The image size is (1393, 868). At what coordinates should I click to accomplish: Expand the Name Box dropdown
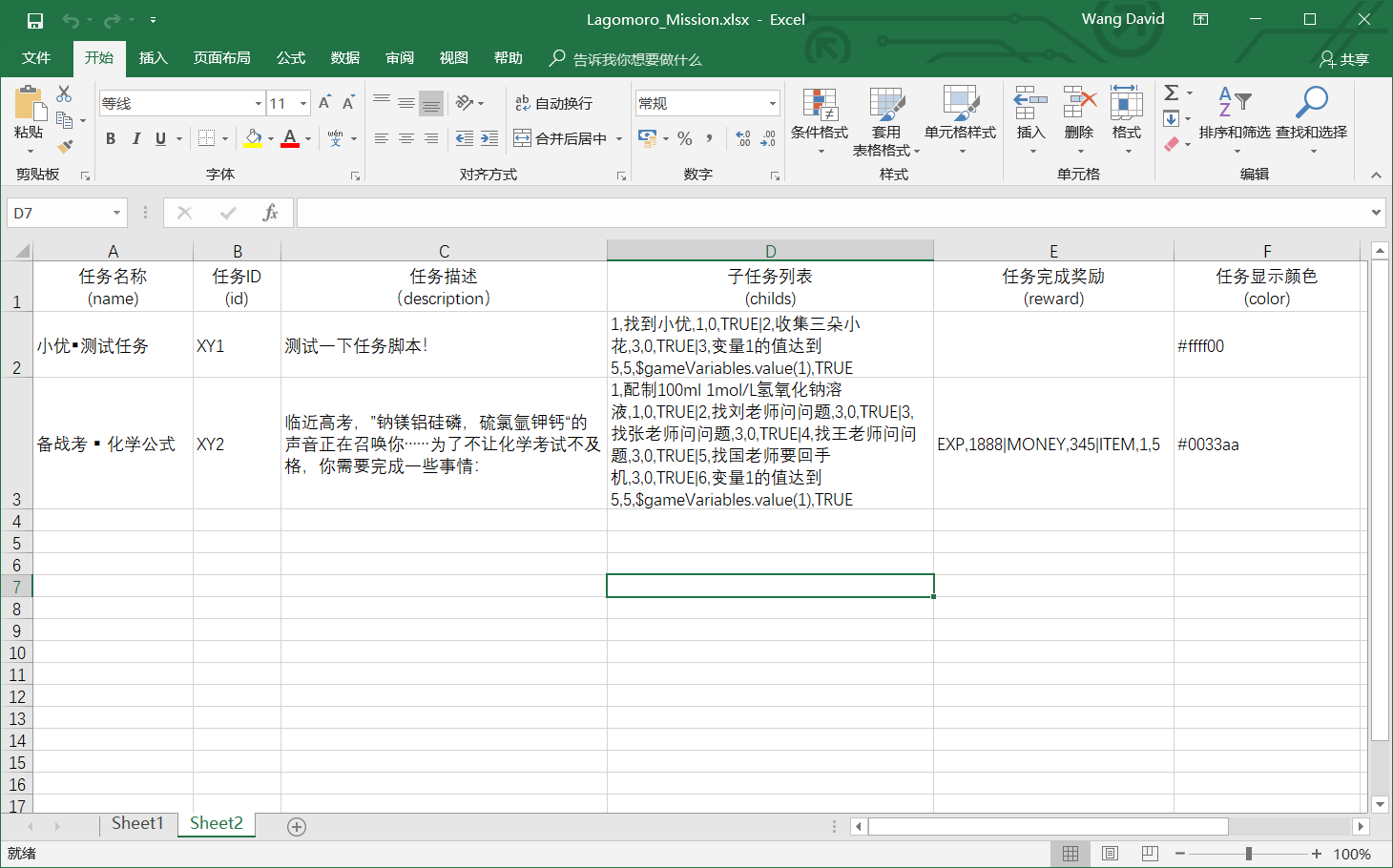point(116,213)
